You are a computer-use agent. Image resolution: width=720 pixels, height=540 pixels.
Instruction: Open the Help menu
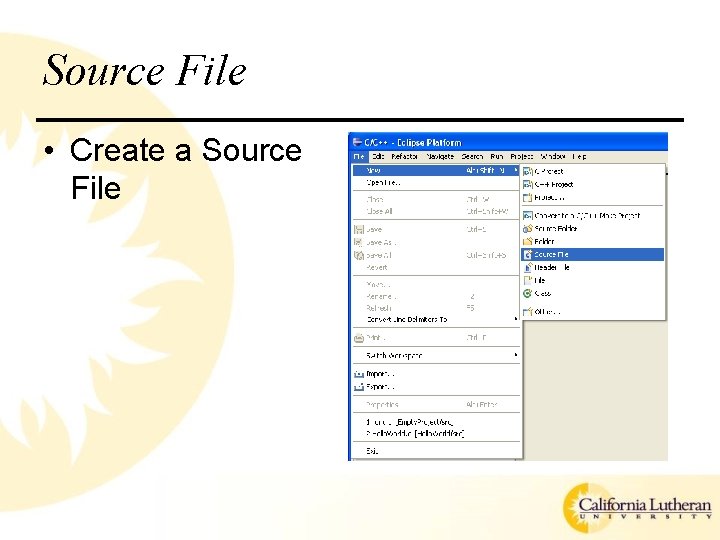coord(579,157)
